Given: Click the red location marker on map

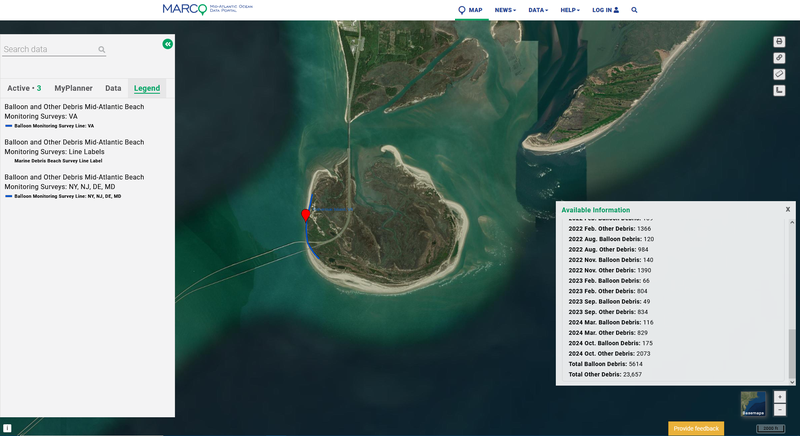Looking at the screenshot, I should 306,215.
